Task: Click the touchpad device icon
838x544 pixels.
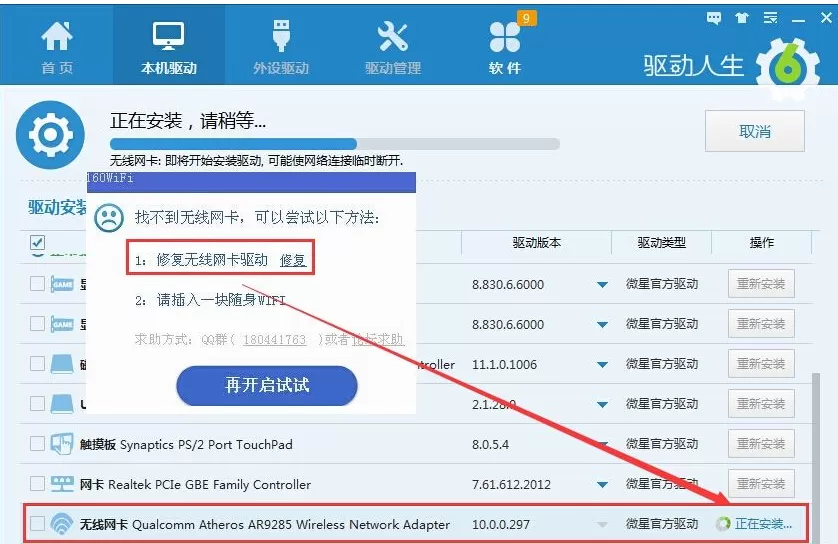Action: point(62,444)
